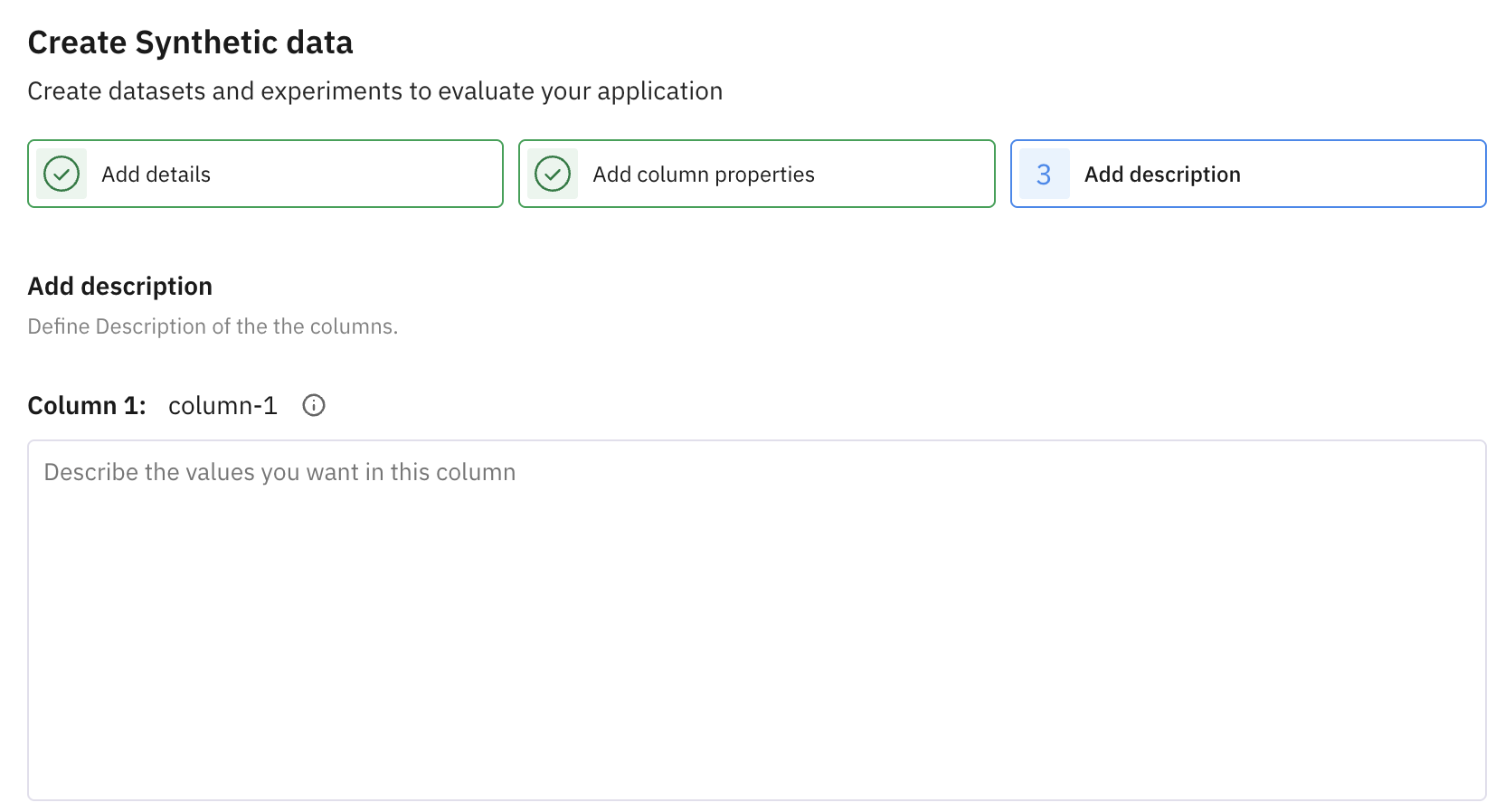Screen dimensions: 1505x812
Task: Go back to the Add details step
Action: click(156, 175)
